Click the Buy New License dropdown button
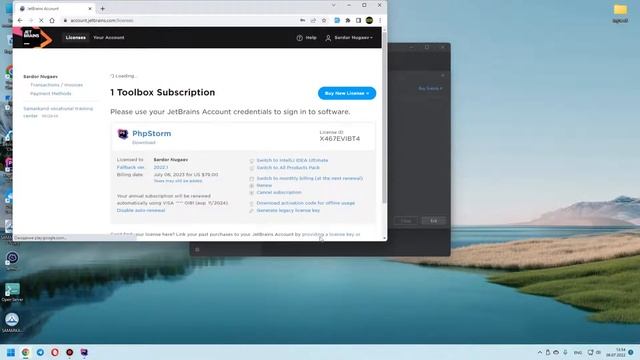Viewport: 640px width, 360px height. point(347,93)
